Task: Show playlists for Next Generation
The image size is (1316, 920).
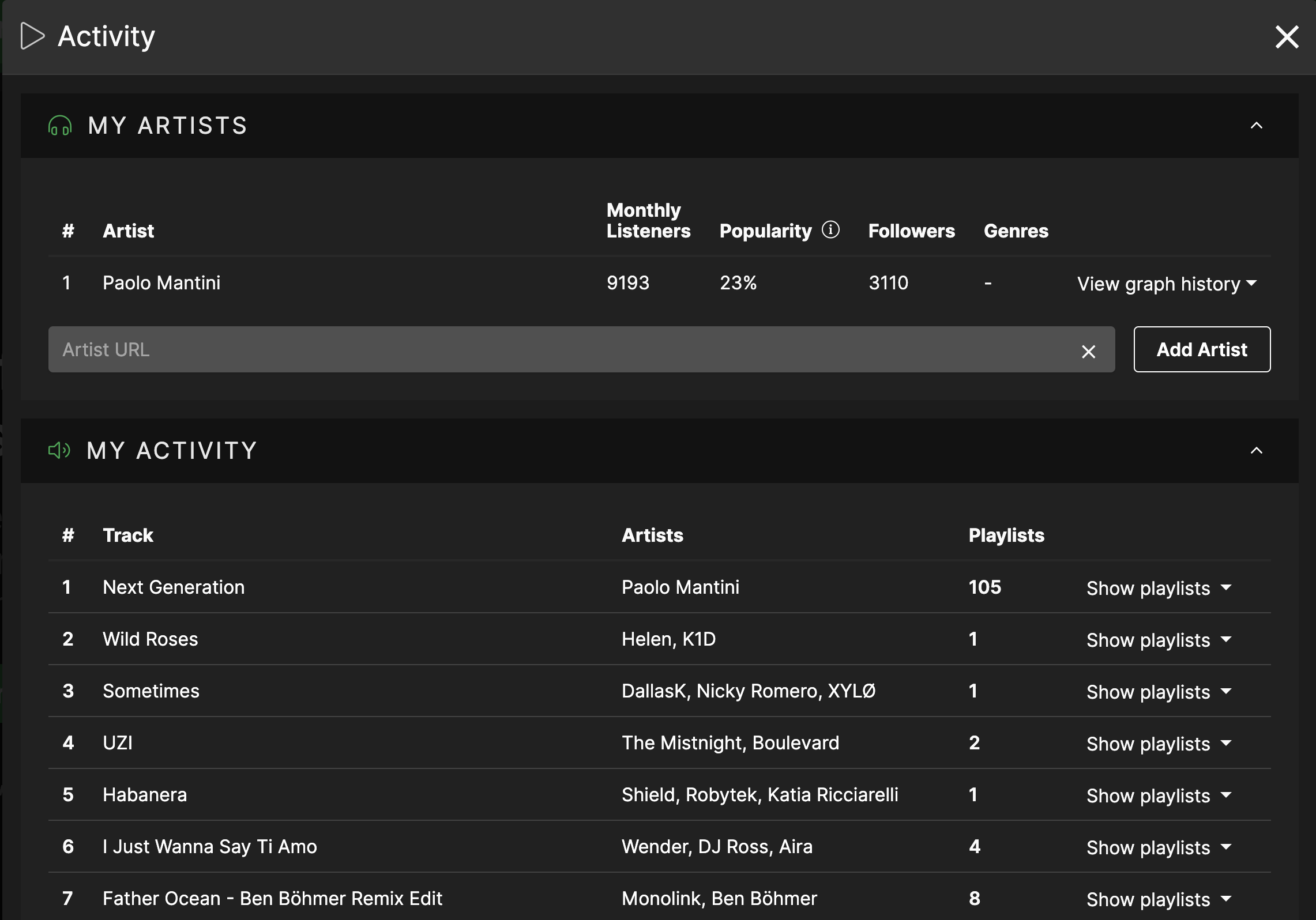Action: coord(1159,588)
